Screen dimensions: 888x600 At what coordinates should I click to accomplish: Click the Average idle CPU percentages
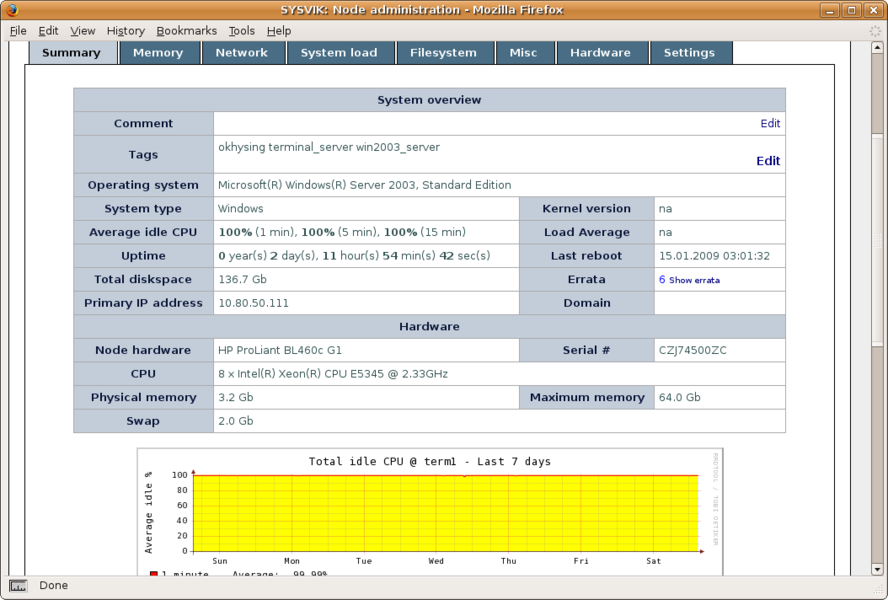342,232
